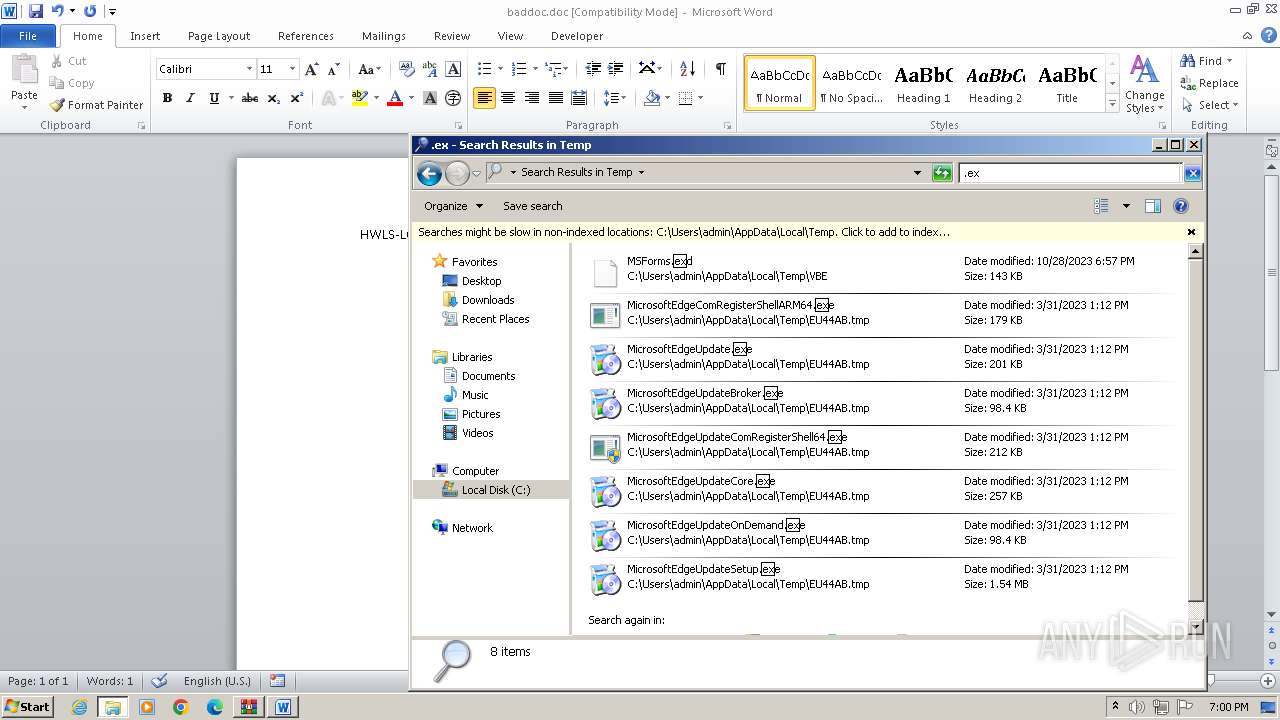Toggle Underline formatting button

tap(213, 98)
